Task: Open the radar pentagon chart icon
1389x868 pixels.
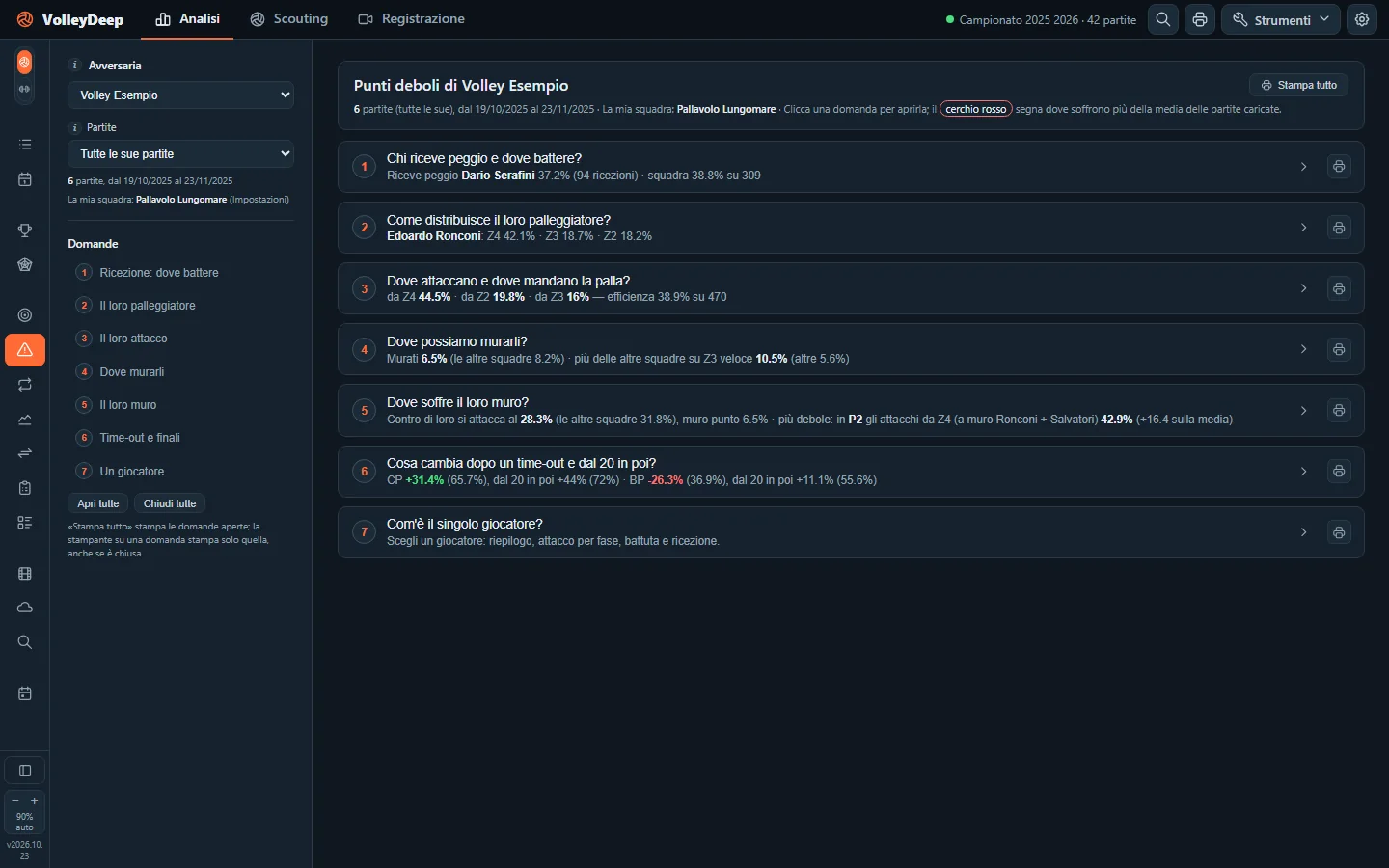Action: [25, 264]
